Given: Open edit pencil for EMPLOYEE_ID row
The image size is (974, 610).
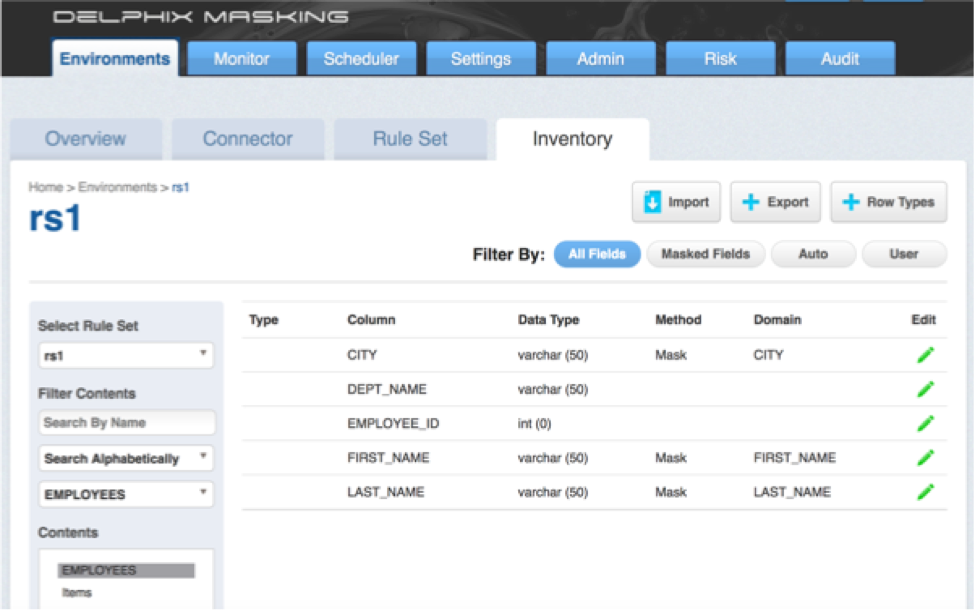Looking at the screenshot, I should (x=925, y=424).
